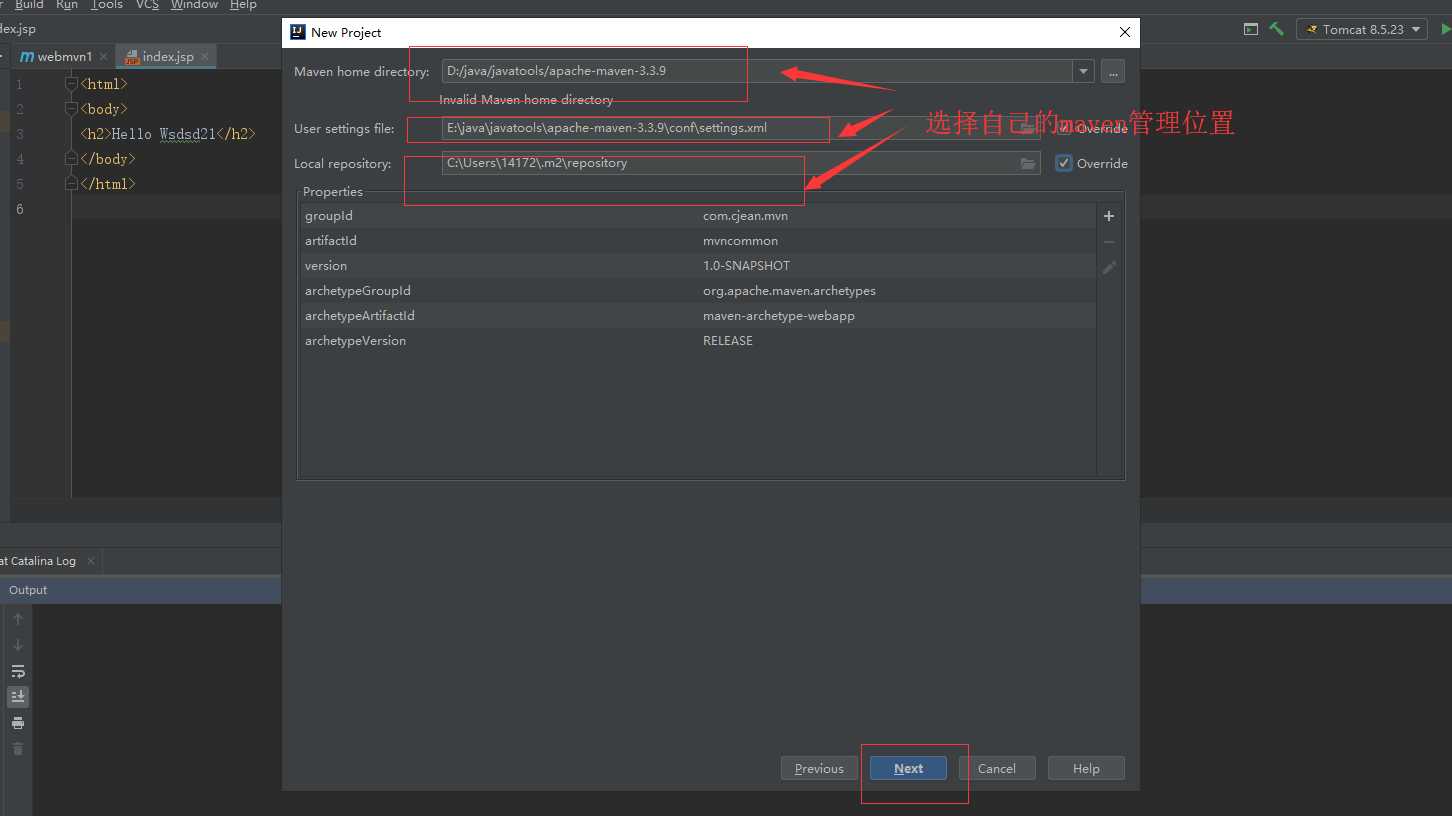Viewport: 1452px width, 816px height.
Task: Open the Run menu
Action: [67, 5]
